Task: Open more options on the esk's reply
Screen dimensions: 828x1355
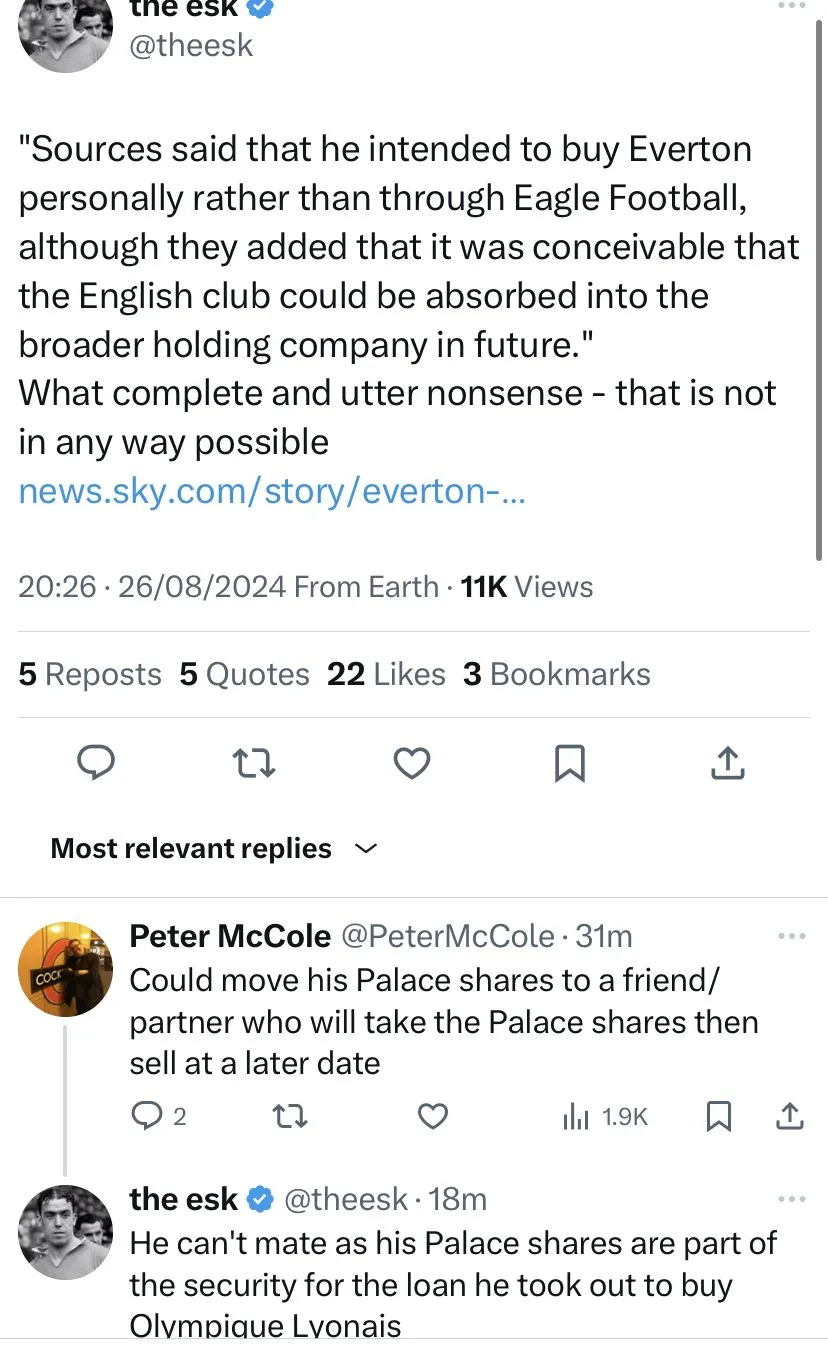Action: point(791,1199)
